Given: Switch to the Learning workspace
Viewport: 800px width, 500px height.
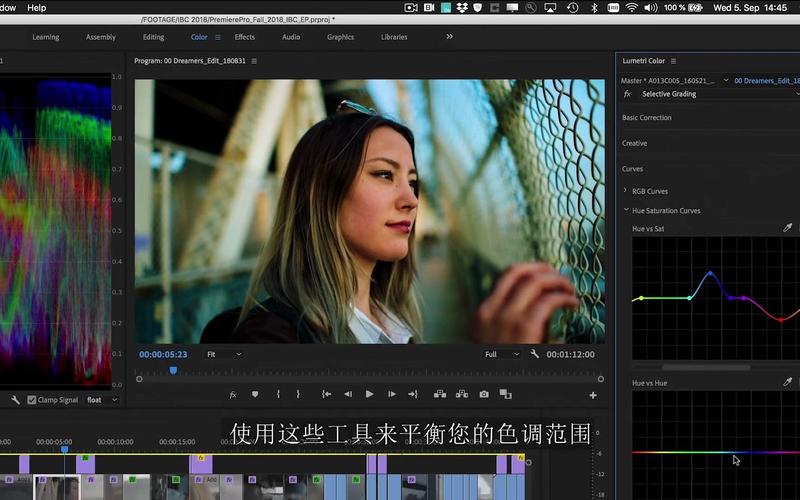Looking at the screenshot, I should [46, 37].
